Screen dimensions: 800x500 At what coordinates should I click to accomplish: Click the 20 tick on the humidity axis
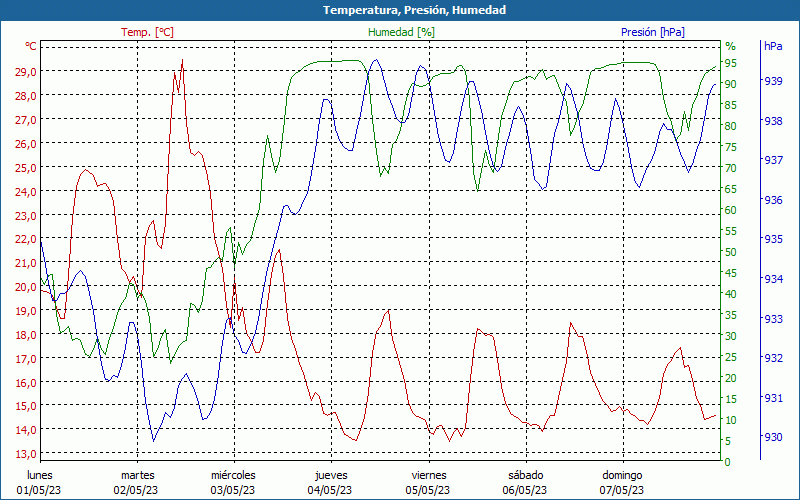(731, 378)
